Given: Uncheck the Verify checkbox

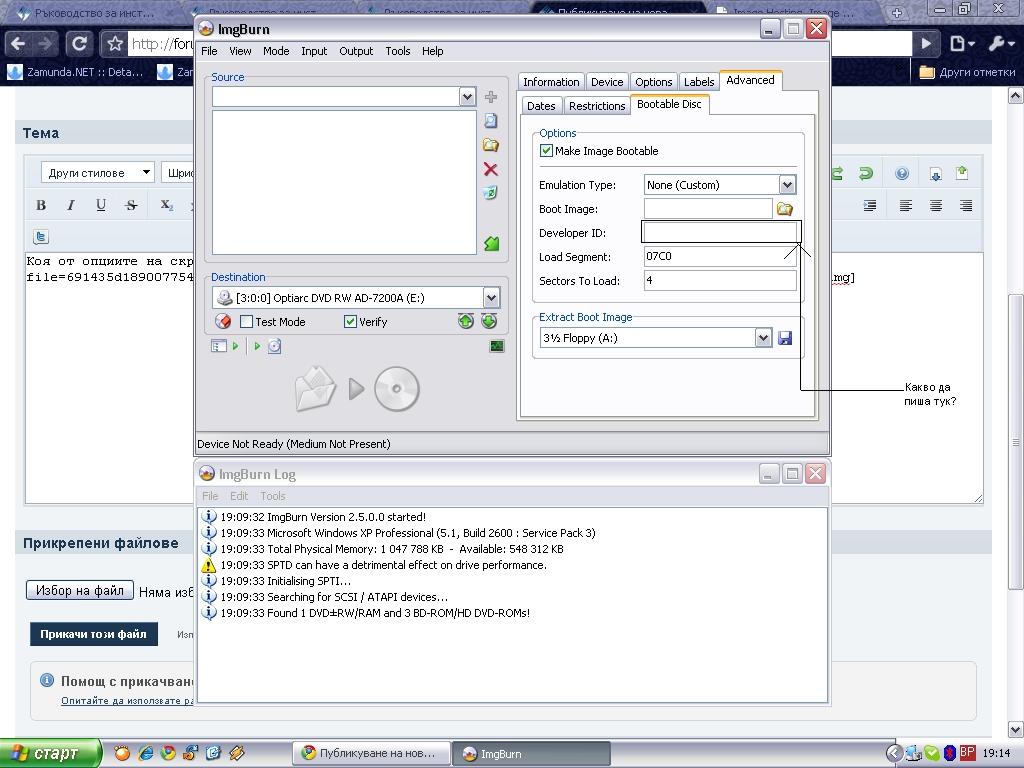Looking at the screenshot, I should (x=350, y=322).
